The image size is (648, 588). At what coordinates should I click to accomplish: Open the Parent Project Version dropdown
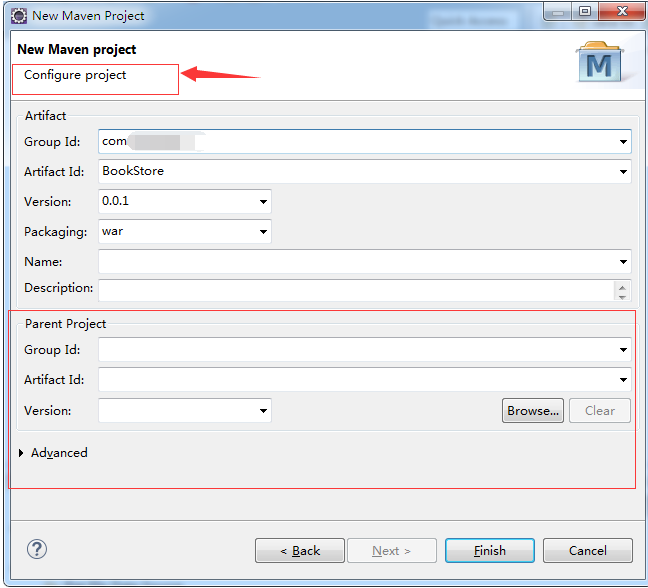(263, 411)
